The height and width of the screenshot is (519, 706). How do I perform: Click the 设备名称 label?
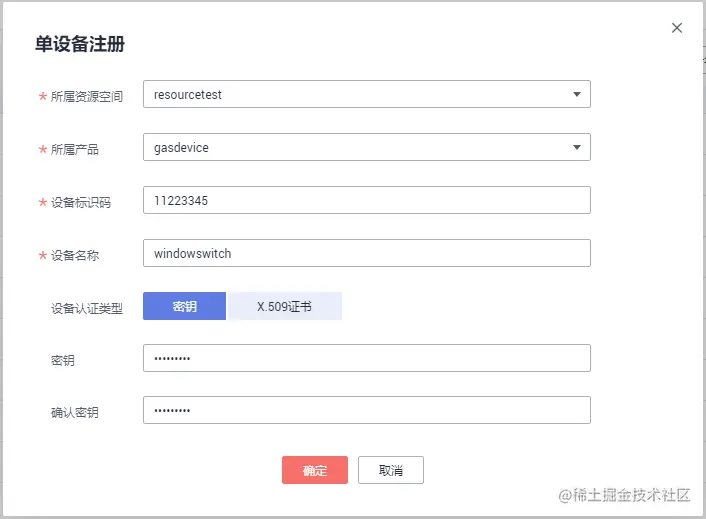coord(75,256)
